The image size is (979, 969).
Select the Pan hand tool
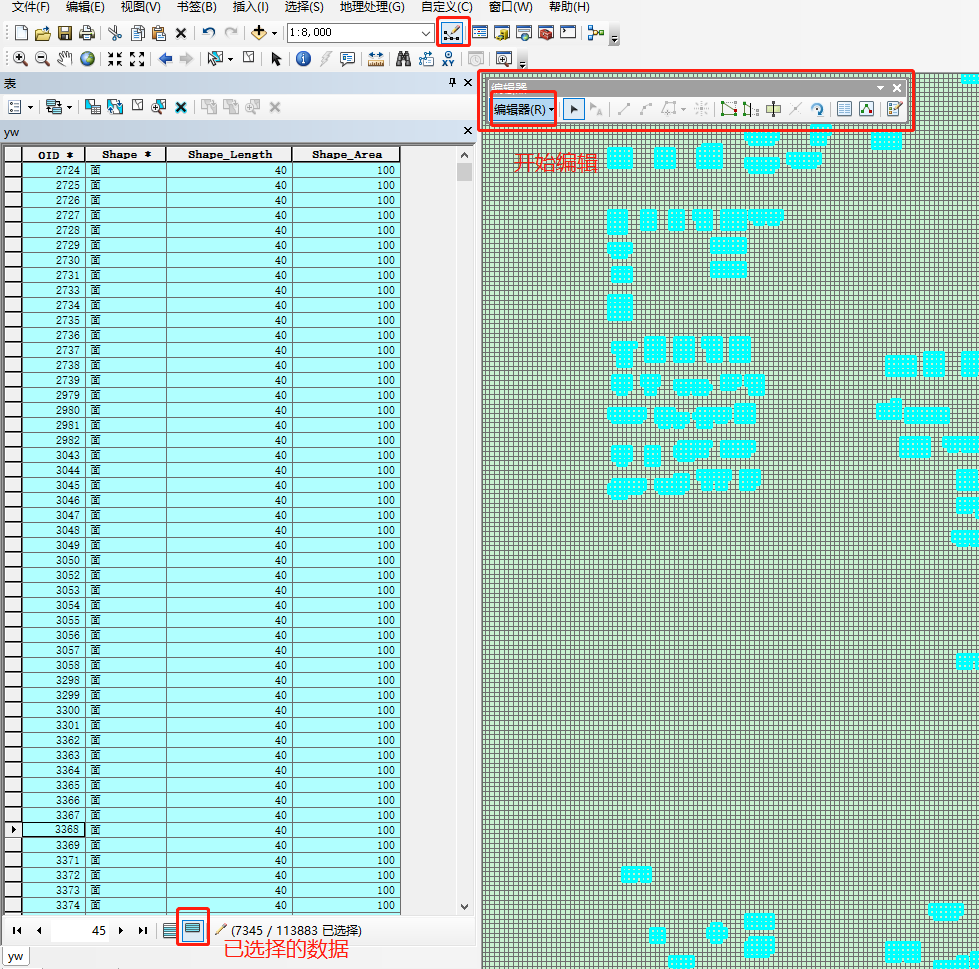pos(64,59)
